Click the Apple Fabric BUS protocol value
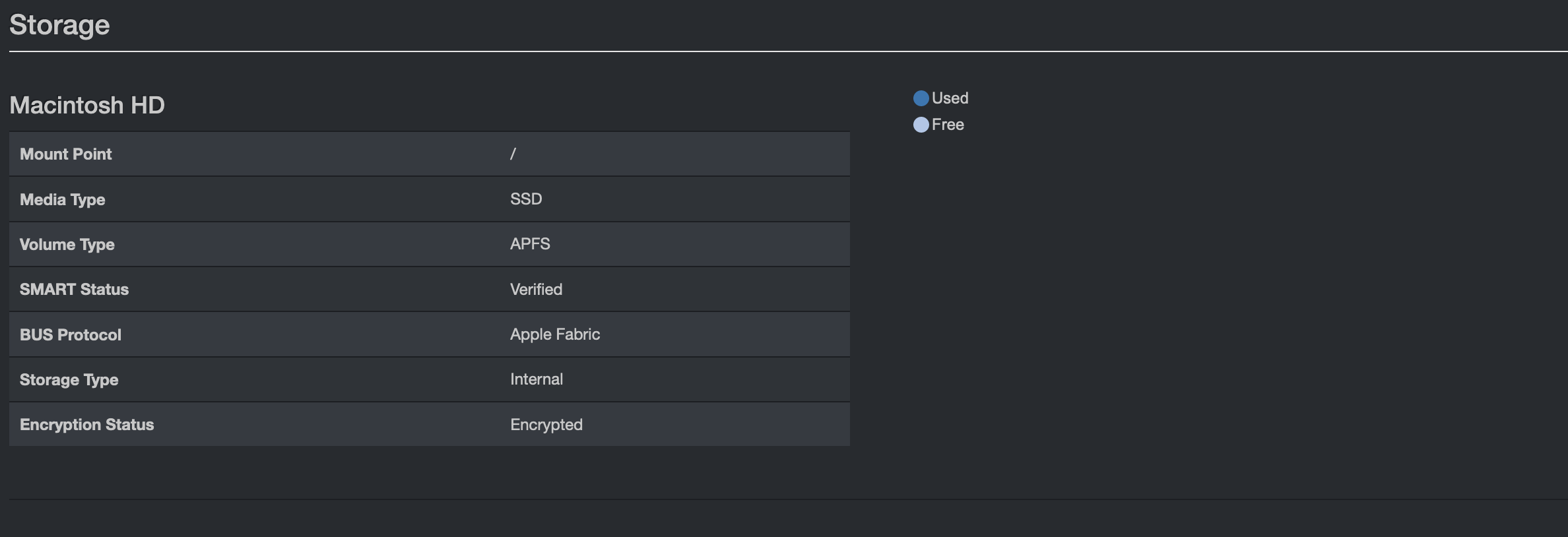 (x=554, y=334)
